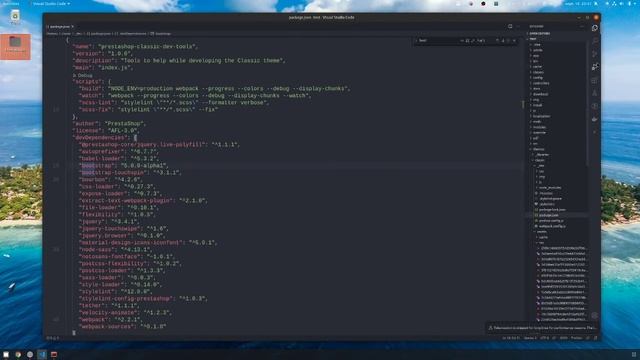640x360 pixels.
Task: Click the "bootstrap-touchspin" dependency line
Action: tap(129, 173)
